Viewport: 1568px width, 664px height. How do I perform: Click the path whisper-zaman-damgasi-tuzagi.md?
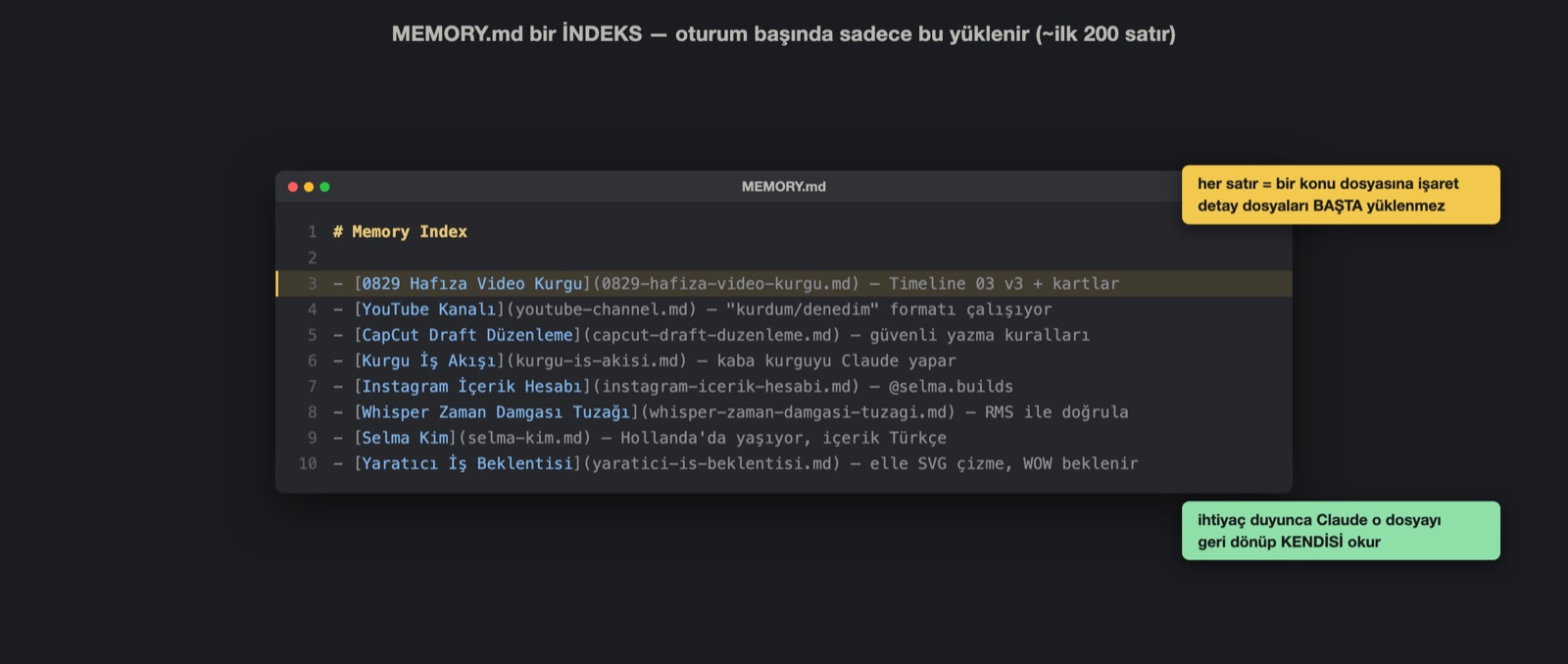click(798, 412)
